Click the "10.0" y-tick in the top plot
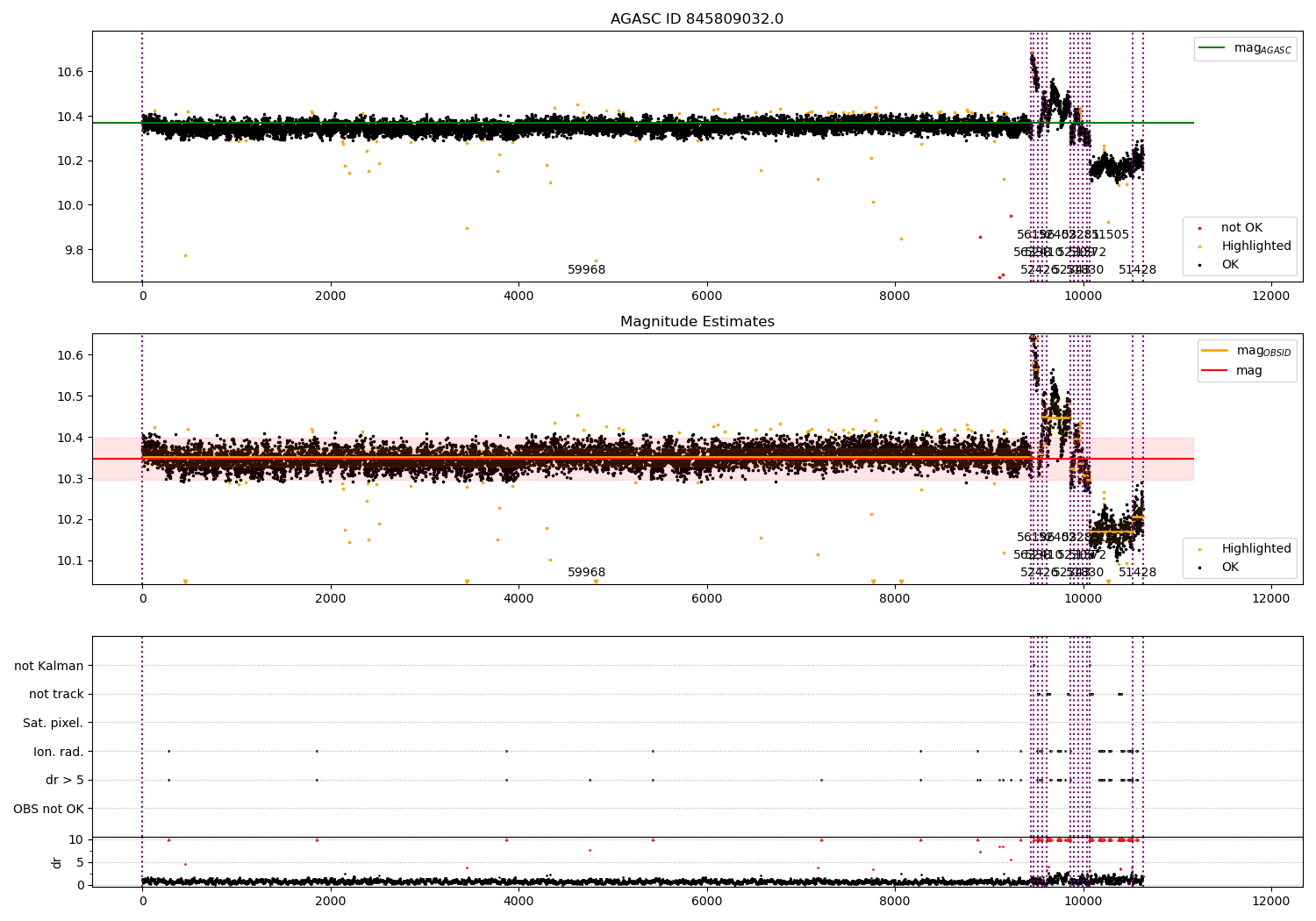Viewport: 1316px width, 921px height. [x=70, y=205]
